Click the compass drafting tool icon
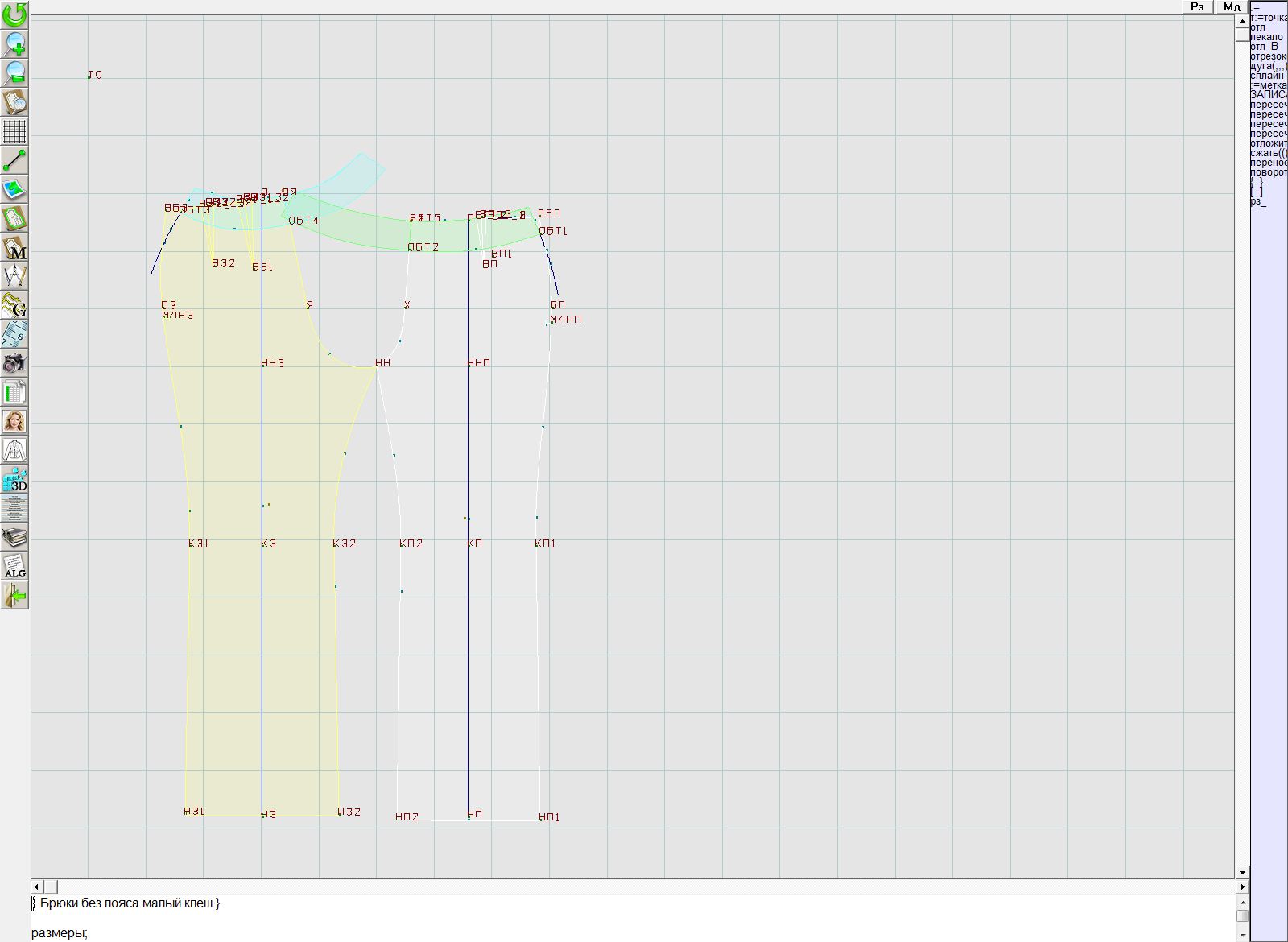Image resolution: width=1288 pixels, height=942 pixels. (14, 276)
